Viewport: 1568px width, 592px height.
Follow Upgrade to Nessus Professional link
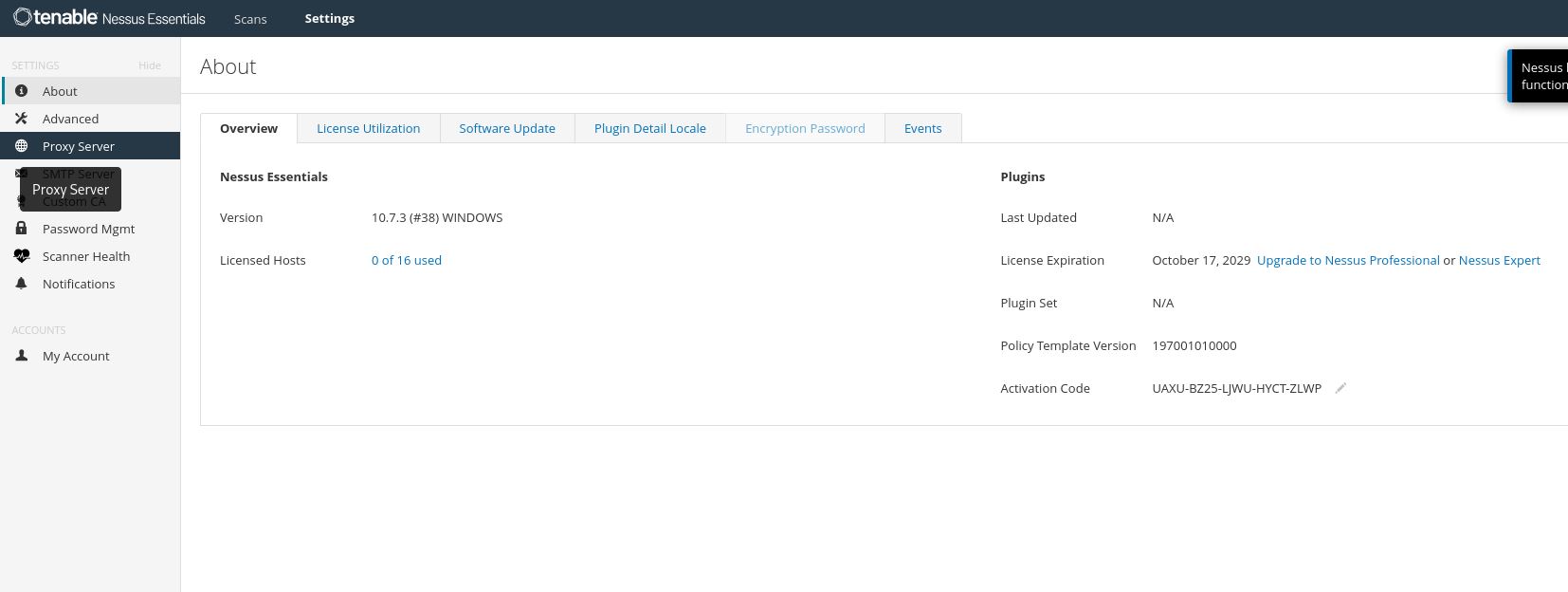1348,260
